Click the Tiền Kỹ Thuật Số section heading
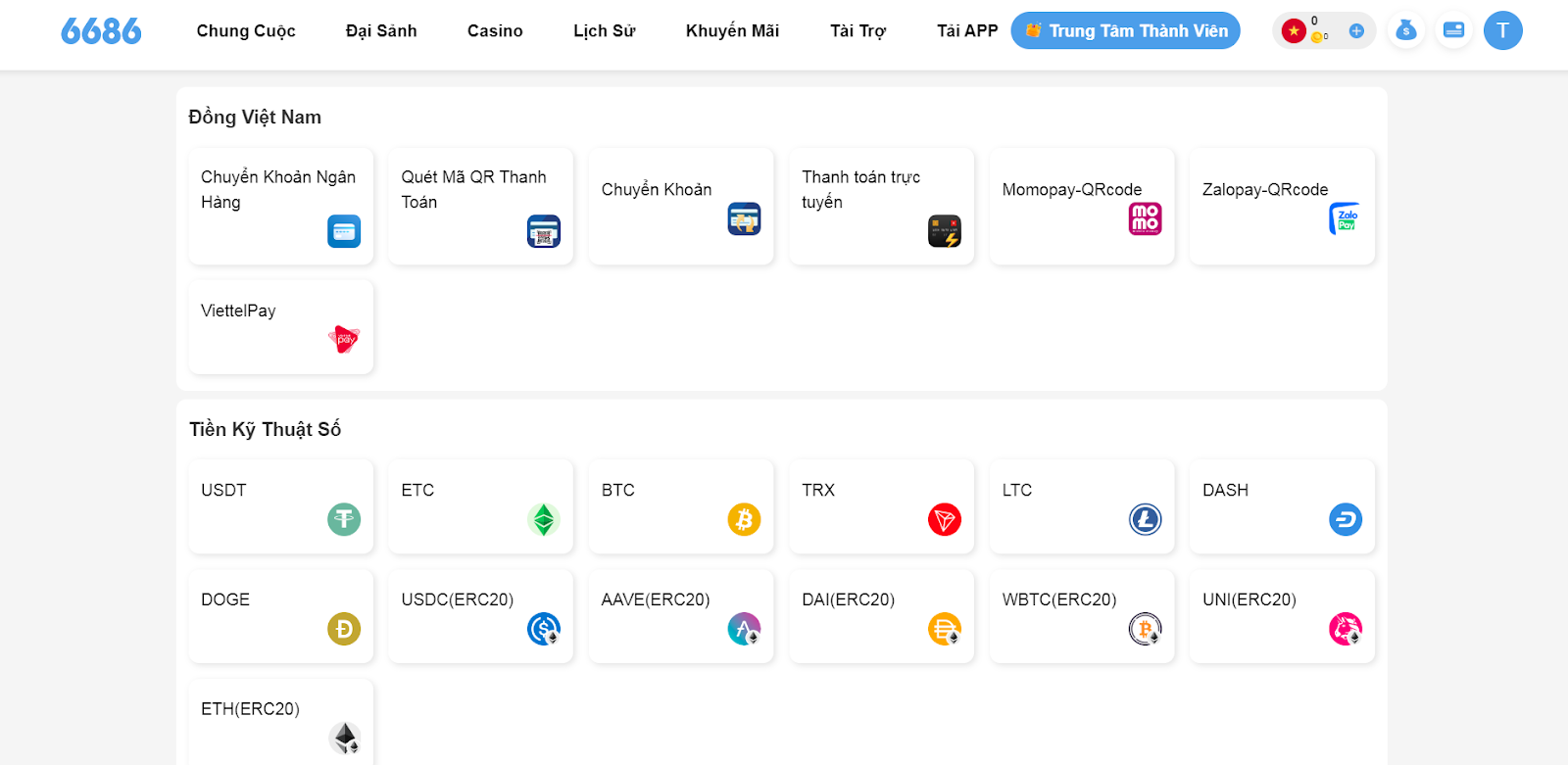 265,429
